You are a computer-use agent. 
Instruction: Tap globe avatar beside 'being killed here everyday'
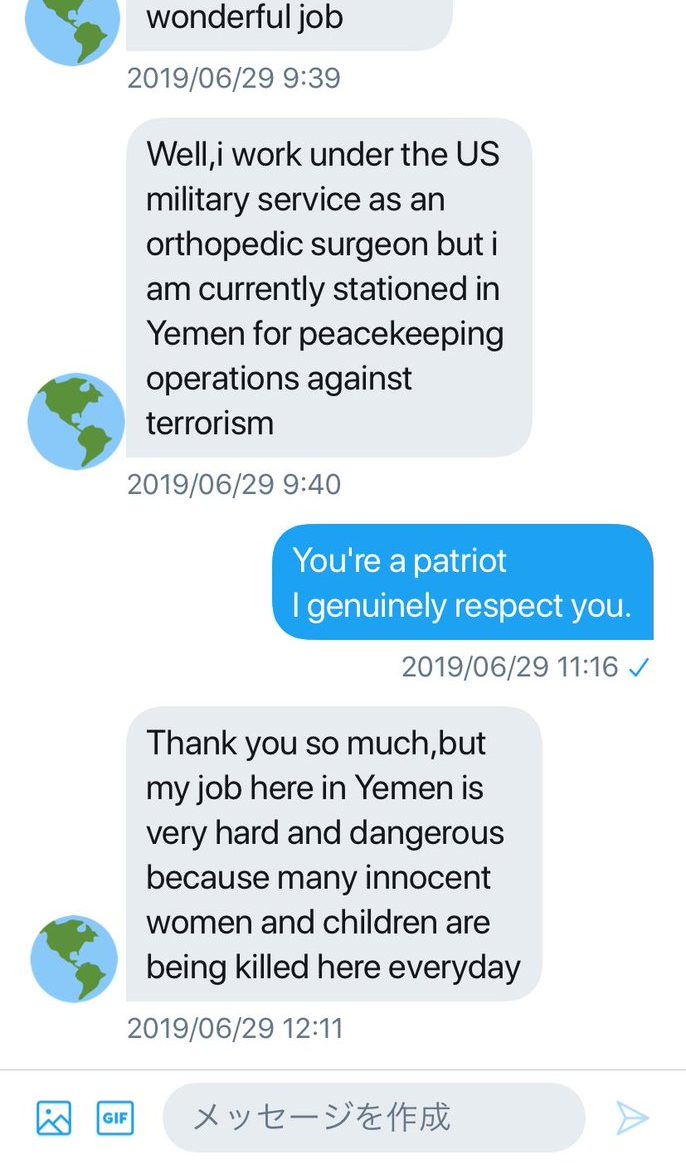coord(75,959)
